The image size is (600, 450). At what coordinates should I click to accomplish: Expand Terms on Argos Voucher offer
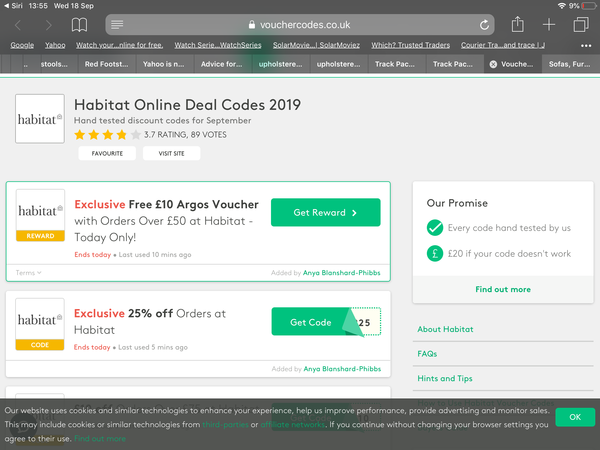pos(28,273)
